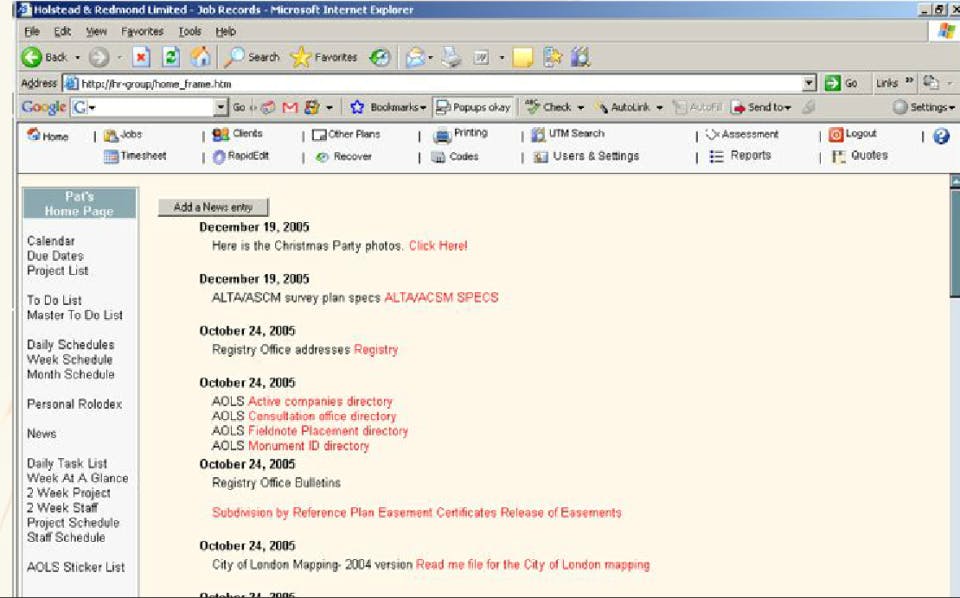The image size is (960, 598).
Task: Open RapidEdit tool
Action: 241,157
